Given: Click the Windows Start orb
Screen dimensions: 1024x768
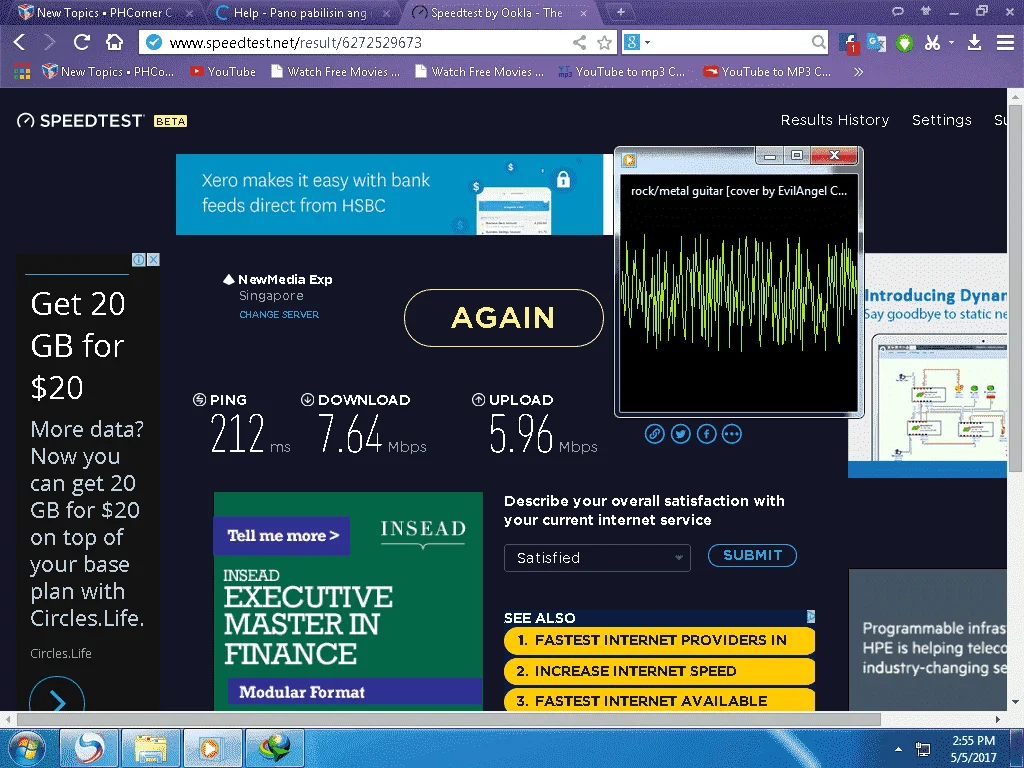Looking at the screenshot, I should click(26, 748).
